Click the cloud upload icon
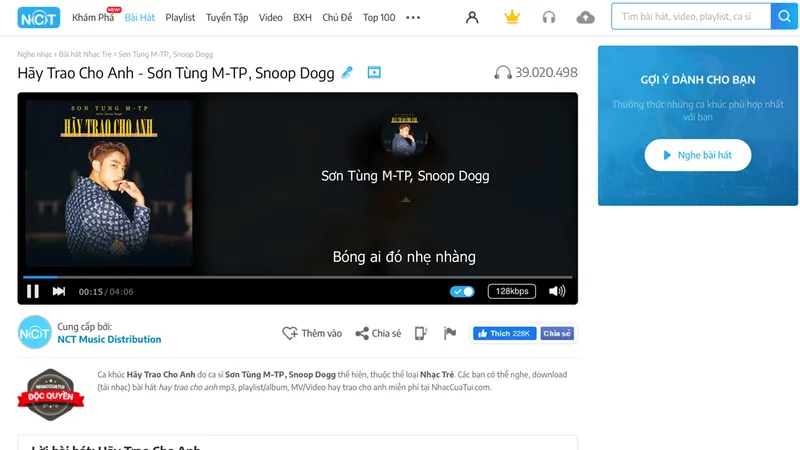800x450 pixels. pos(585,18)
